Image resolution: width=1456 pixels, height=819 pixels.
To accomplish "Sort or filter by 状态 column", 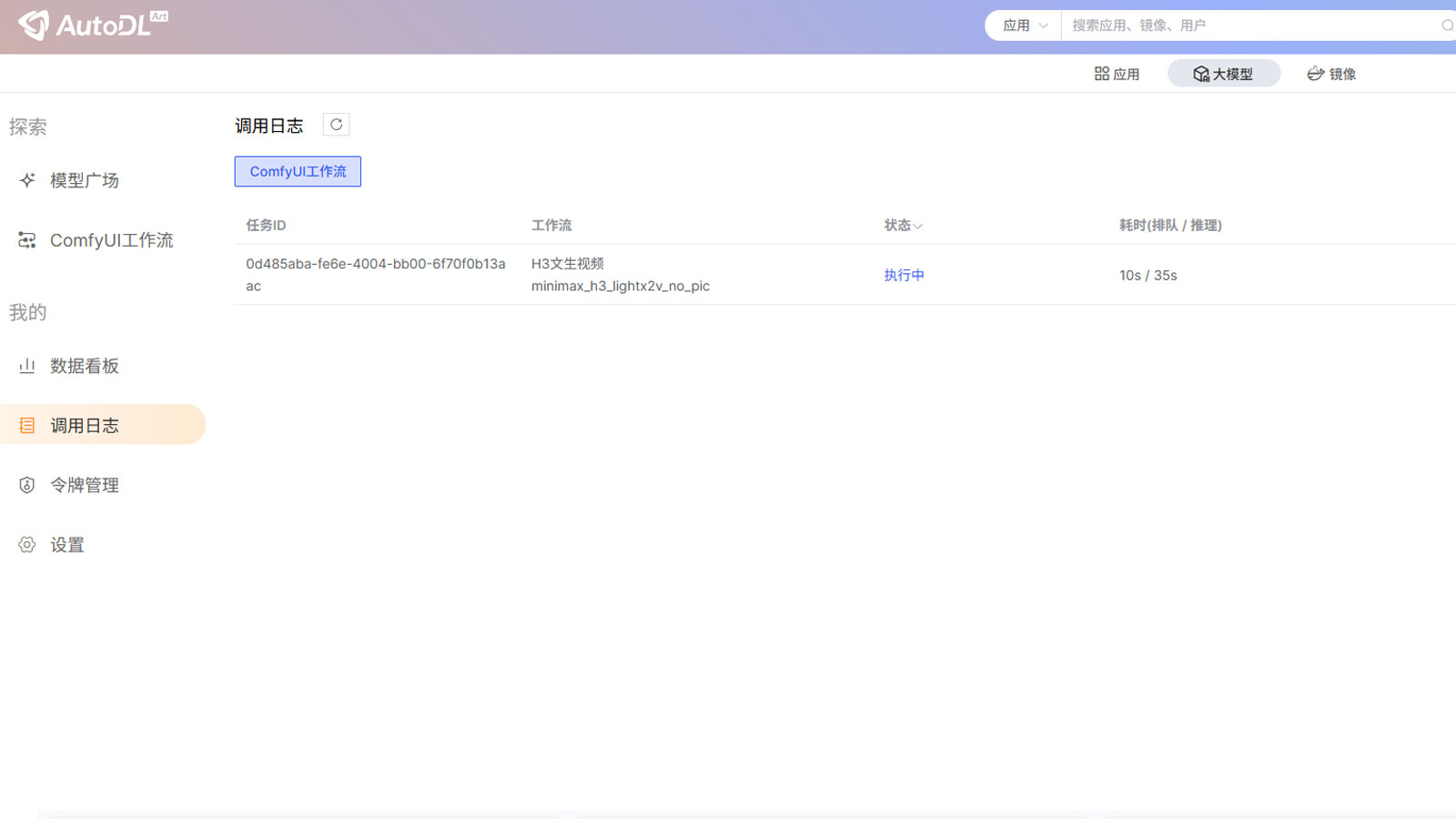I will 903,225.
